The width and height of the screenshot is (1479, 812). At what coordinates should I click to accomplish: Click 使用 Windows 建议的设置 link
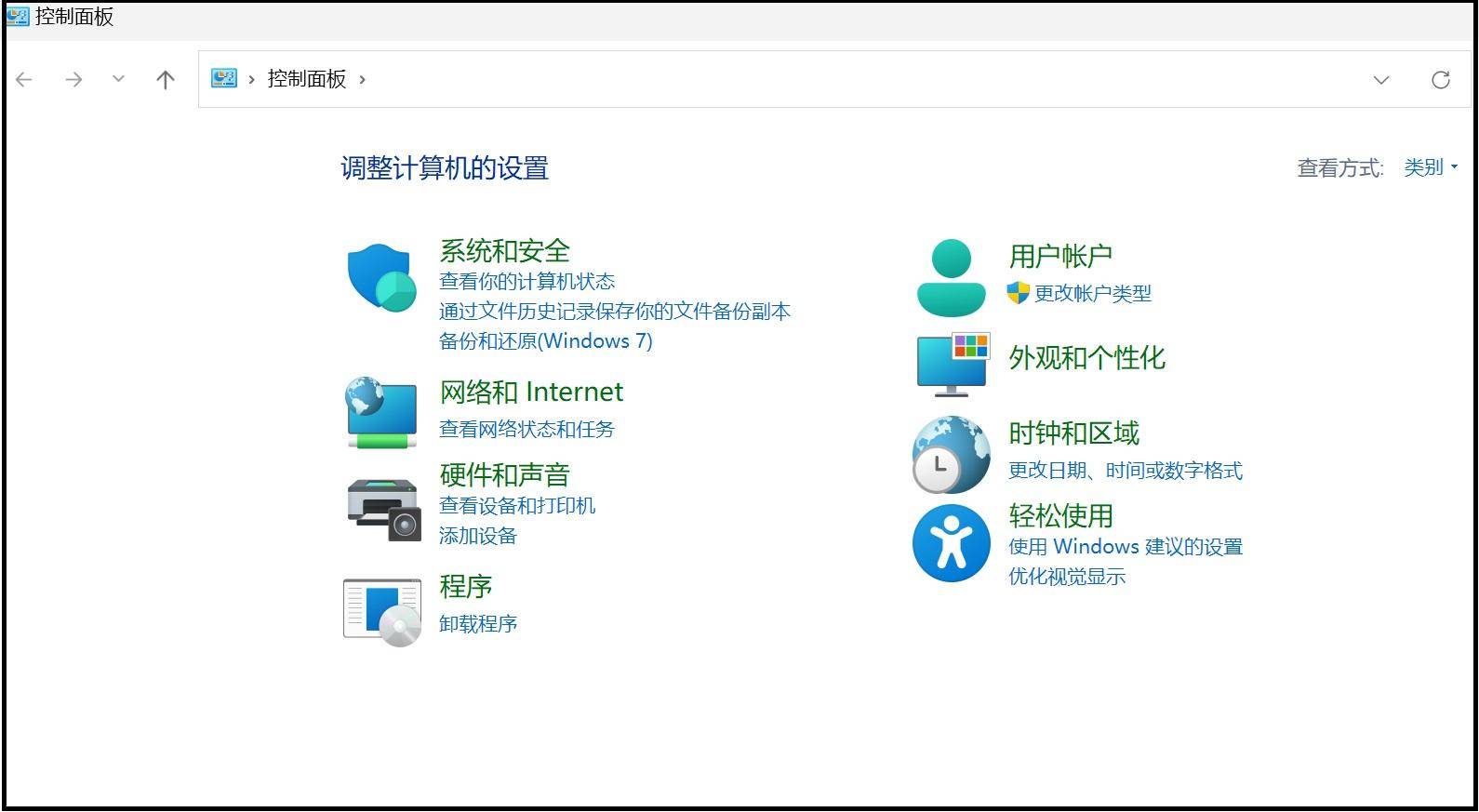[x=1126, y=547]
